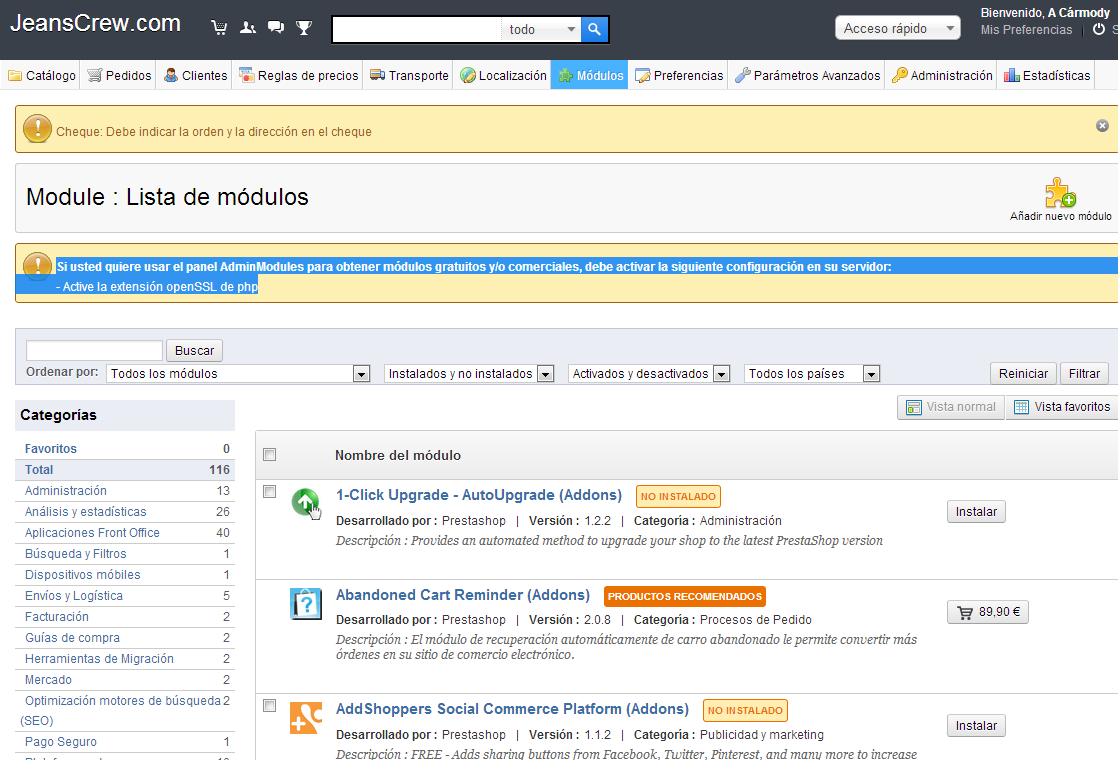Dismiss the Cheque warning notification
Image resolution: width=1118 pixels, height=760 pixels.
[x=1102, y=126]
